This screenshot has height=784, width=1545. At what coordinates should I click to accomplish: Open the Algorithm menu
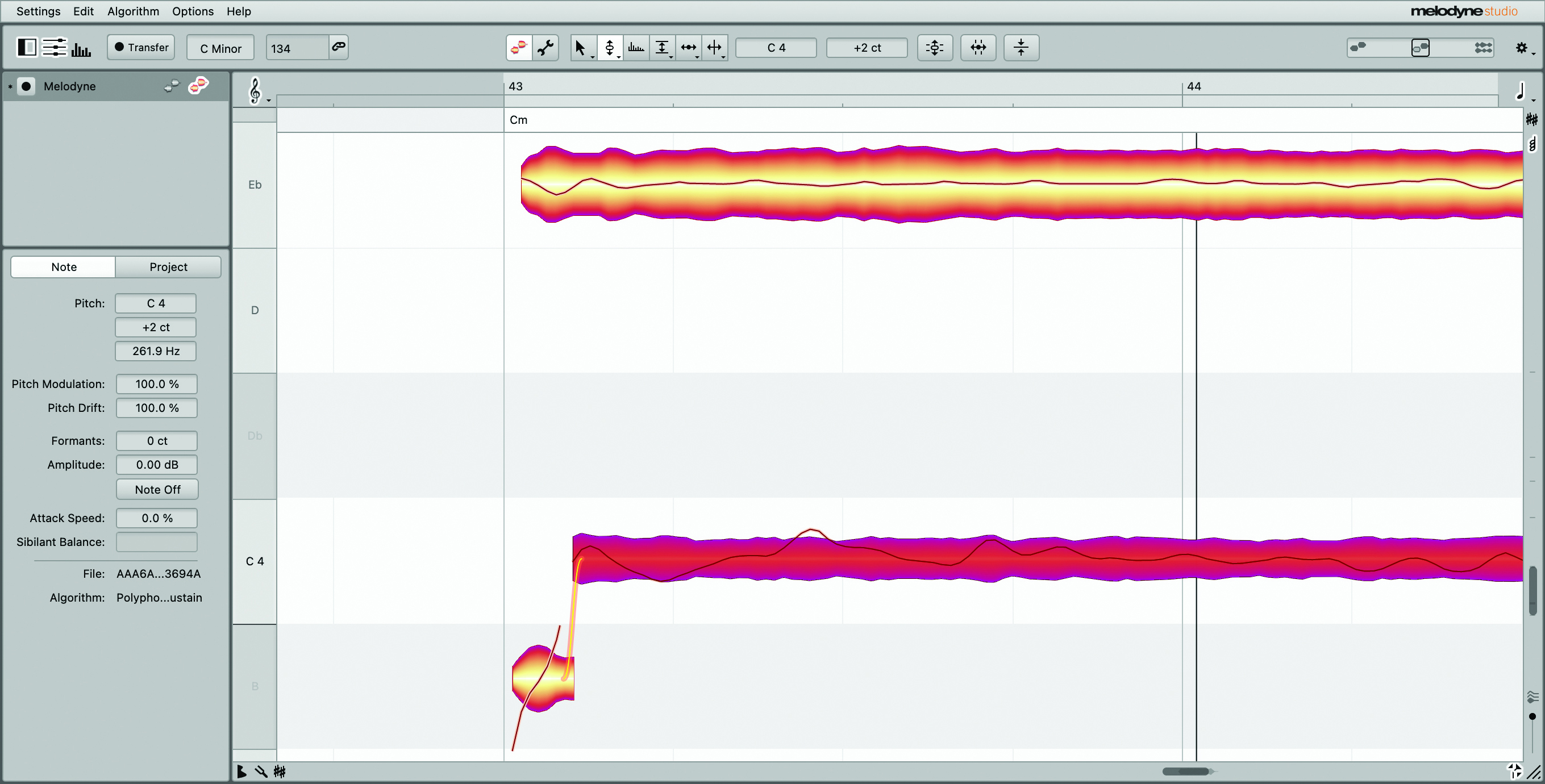tap(133, 11)
